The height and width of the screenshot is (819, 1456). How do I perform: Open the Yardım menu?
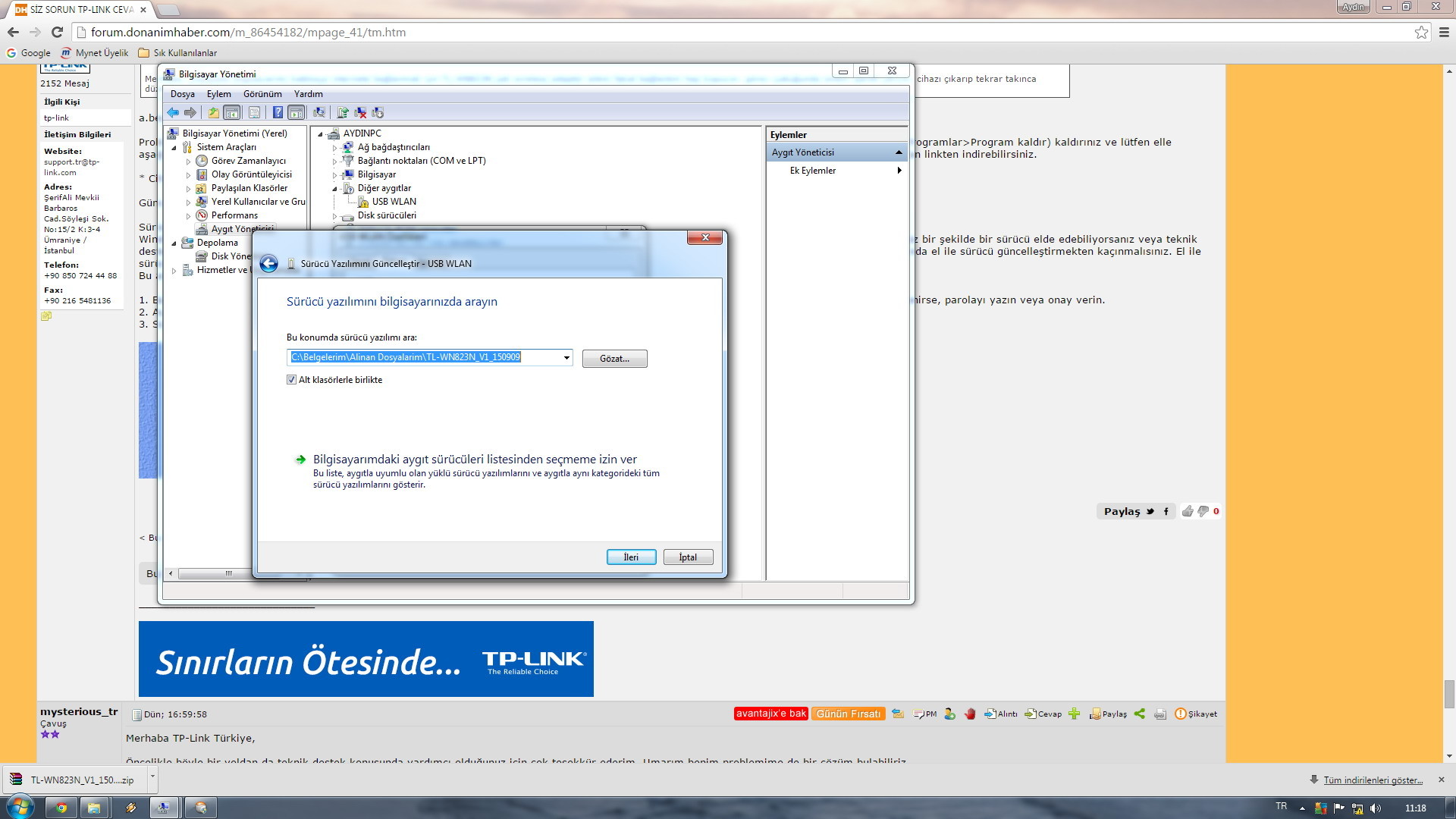(x=309, y=94)
